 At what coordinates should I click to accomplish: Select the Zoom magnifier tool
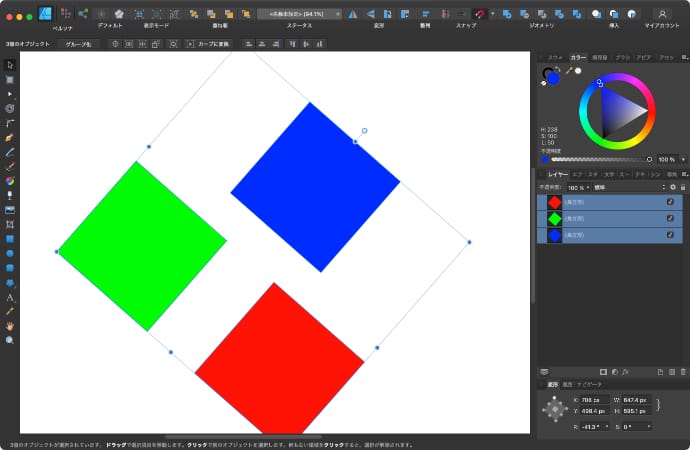coord(10,340)
